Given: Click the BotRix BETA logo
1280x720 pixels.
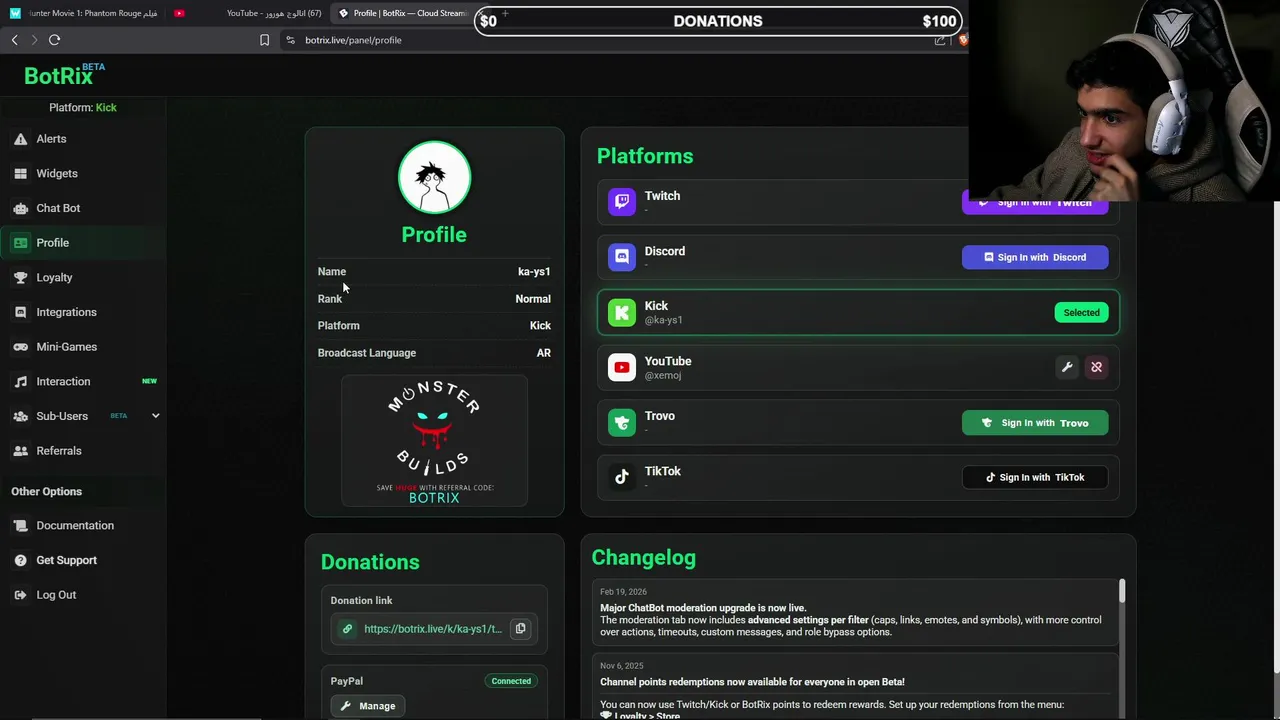Looking at the screenshot, I should pos(64,75).
